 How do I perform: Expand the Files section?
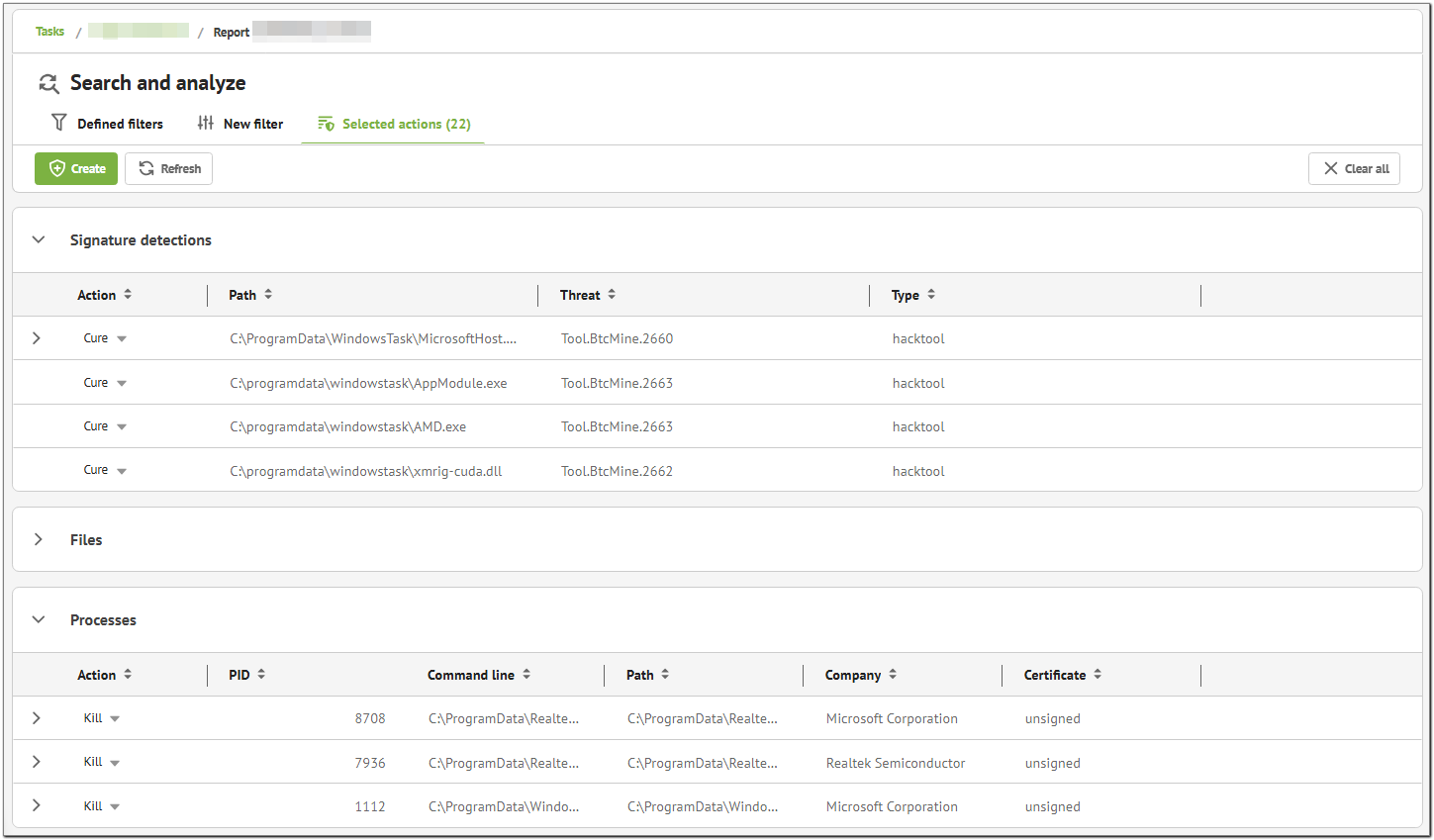coord(39,539)
